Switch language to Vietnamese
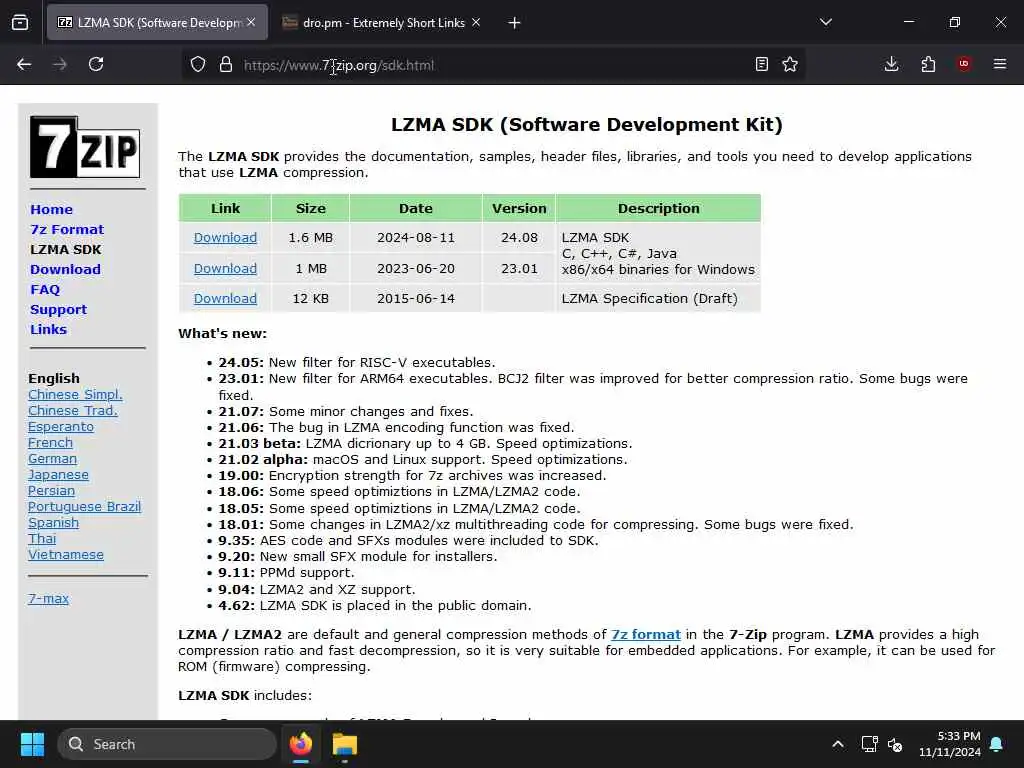This screenshot has height=768, width=1024. [x=66, y=555]
